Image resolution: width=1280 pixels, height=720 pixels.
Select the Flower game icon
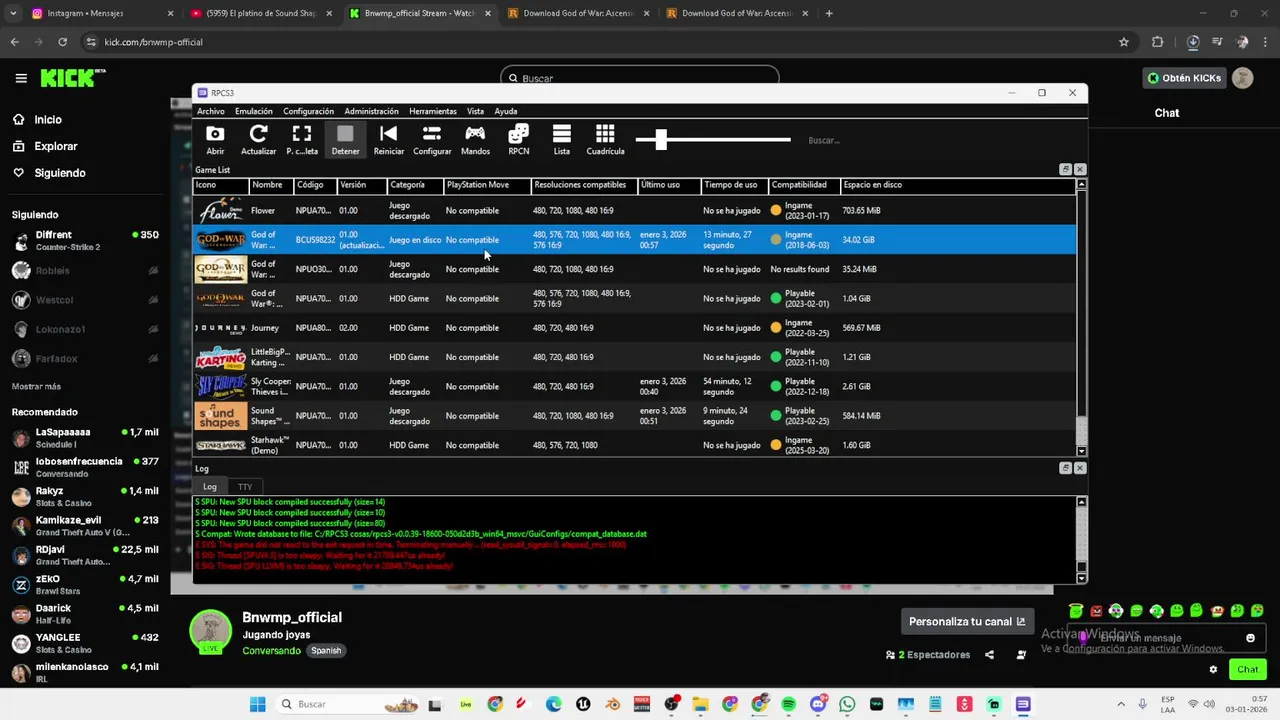pyautogui.click(x=220, y=211)
